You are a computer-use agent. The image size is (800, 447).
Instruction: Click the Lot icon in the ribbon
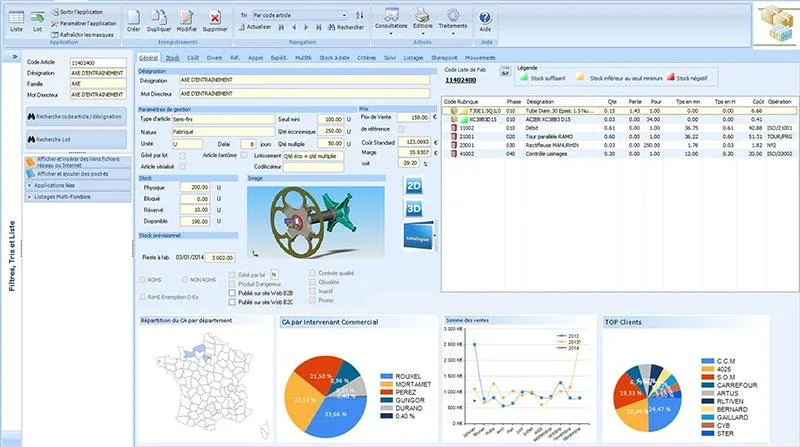(x=37, y=21)
